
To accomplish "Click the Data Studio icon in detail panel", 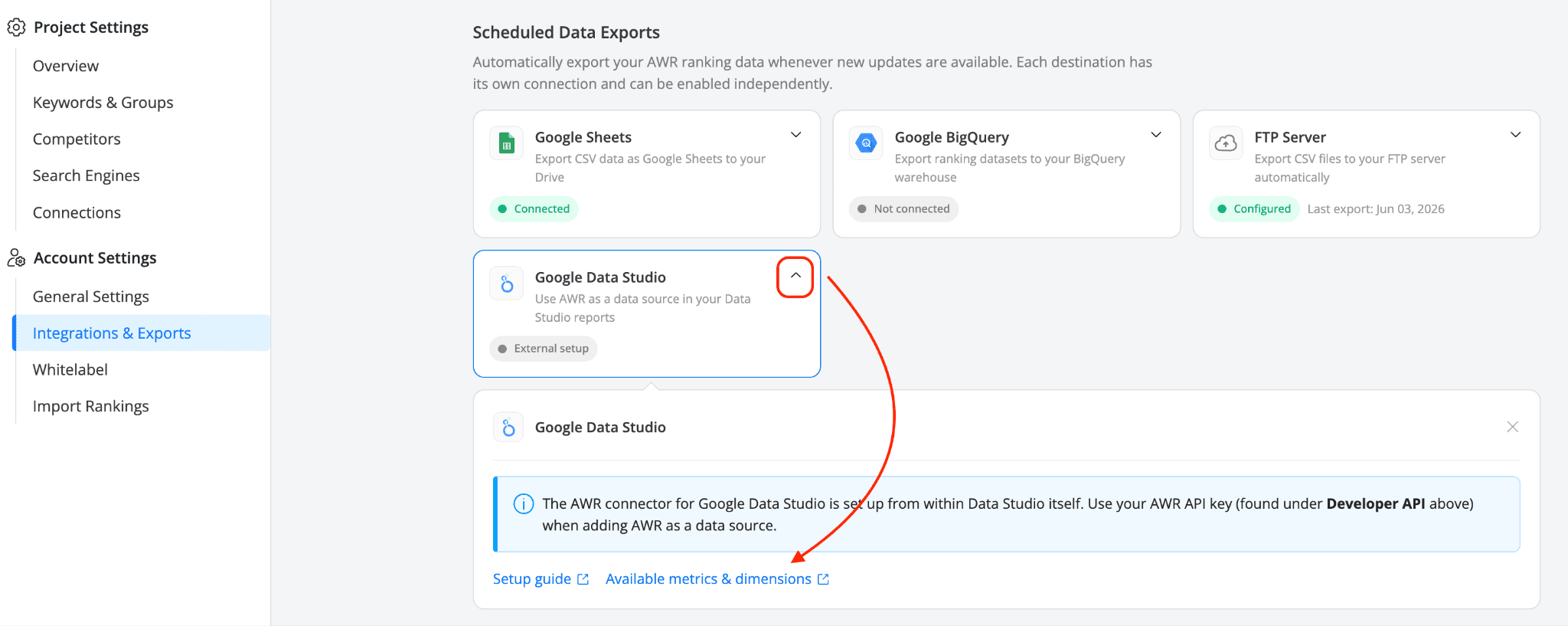I will [508, 428].
